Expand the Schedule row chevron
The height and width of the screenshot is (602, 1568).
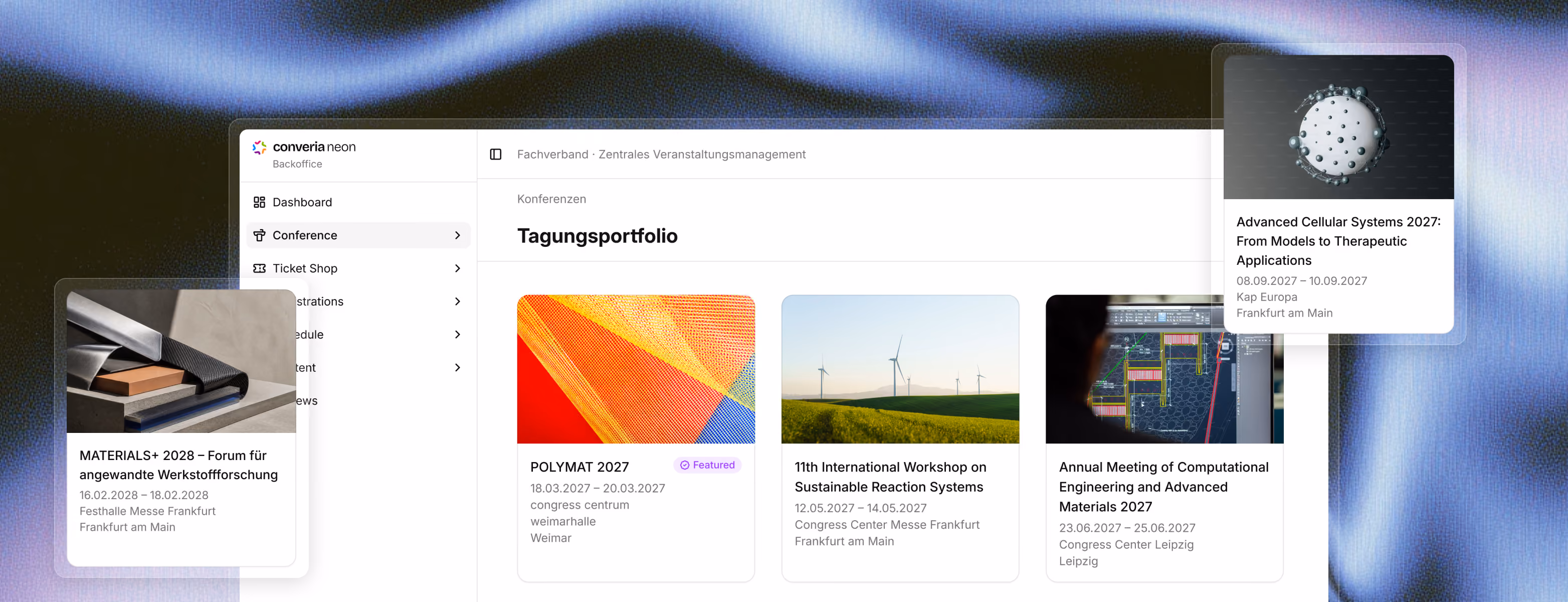(x=458, y=334)
